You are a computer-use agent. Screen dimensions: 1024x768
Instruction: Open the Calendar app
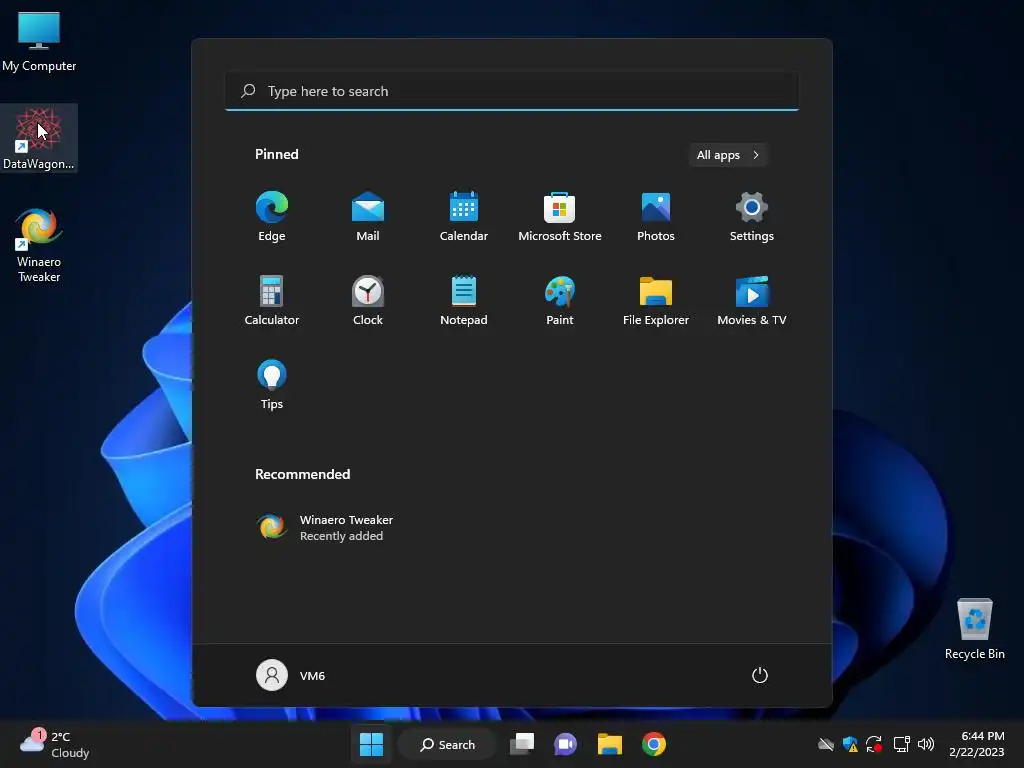pyautogui.click(x=464, y=217)
